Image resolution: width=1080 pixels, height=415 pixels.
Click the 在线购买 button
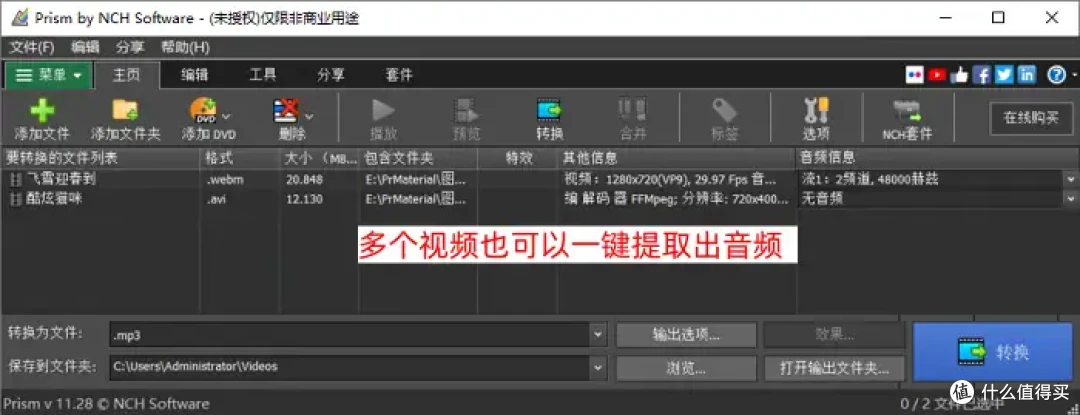[1030, 117]
